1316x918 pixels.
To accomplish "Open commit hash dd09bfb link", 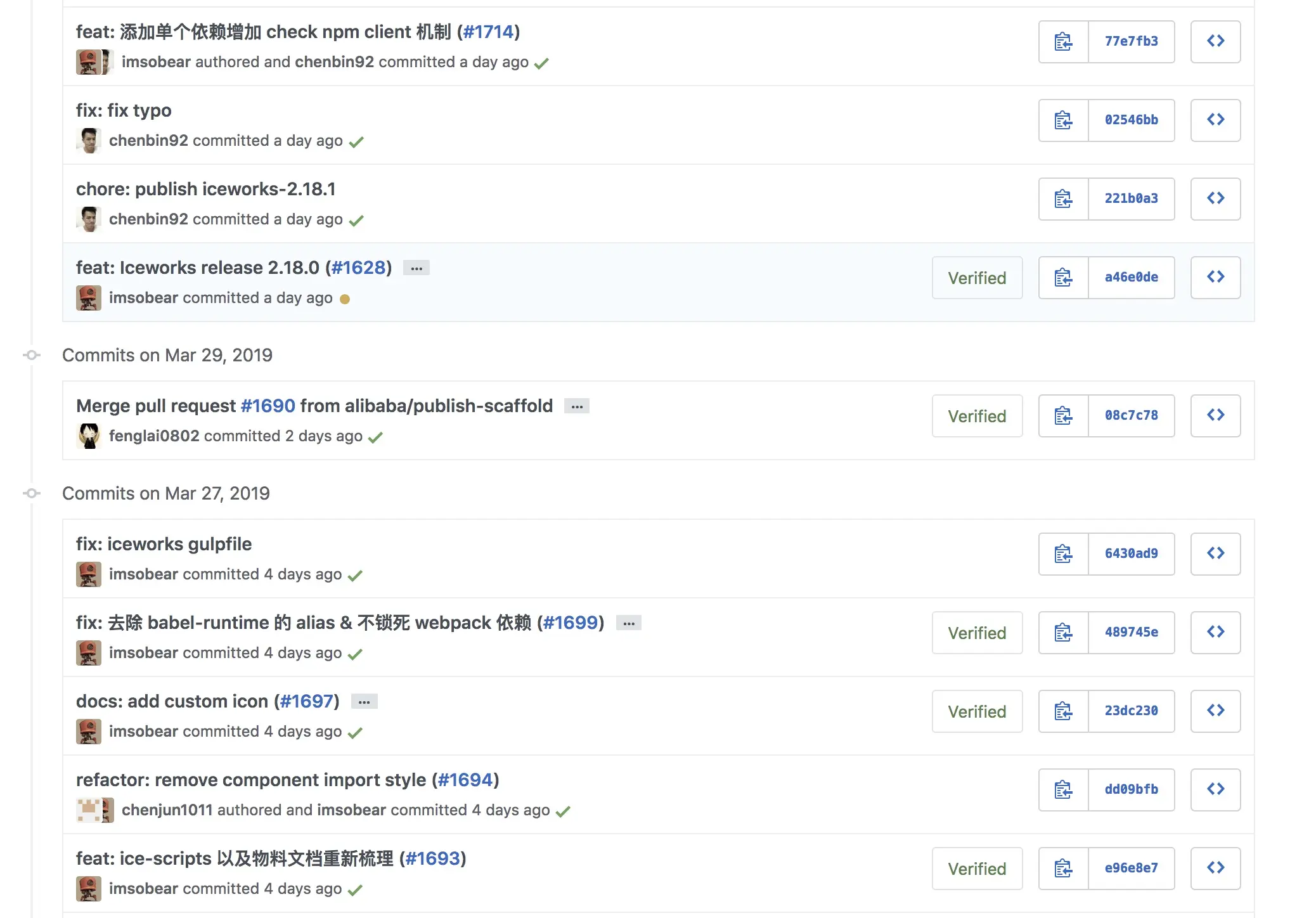I will click(x=1131, y=790).
